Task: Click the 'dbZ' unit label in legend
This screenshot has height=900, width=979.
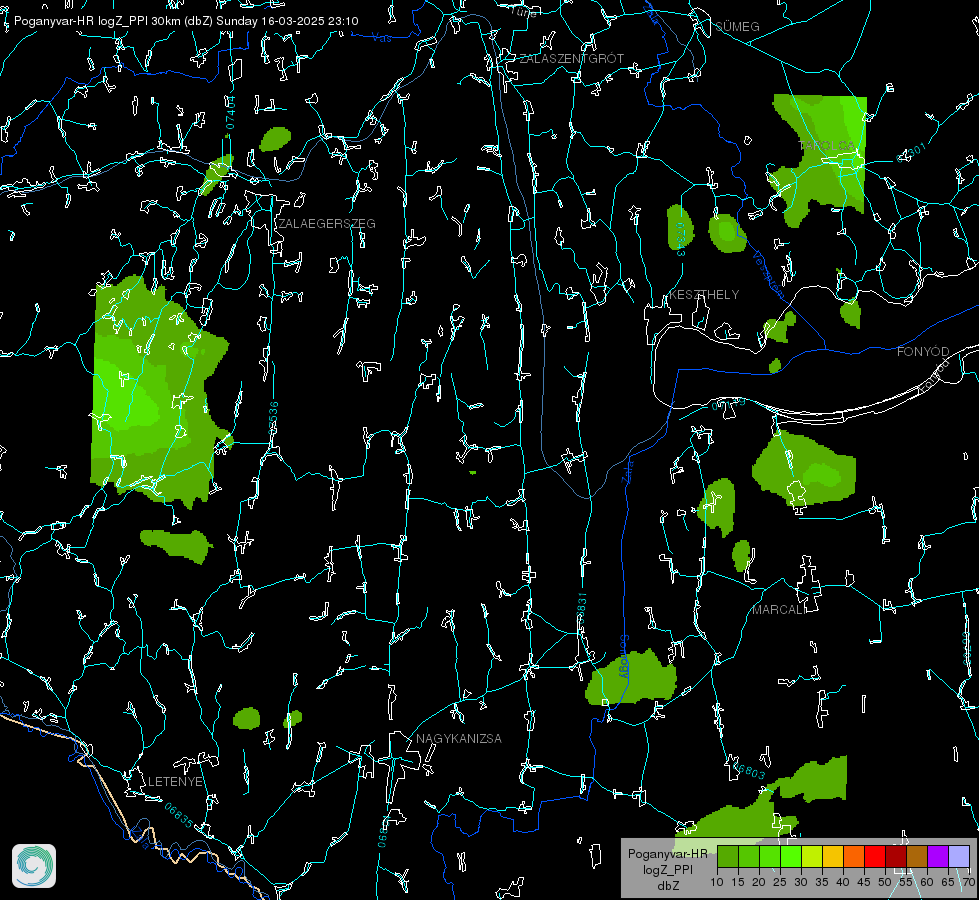Action: point(667,886)
